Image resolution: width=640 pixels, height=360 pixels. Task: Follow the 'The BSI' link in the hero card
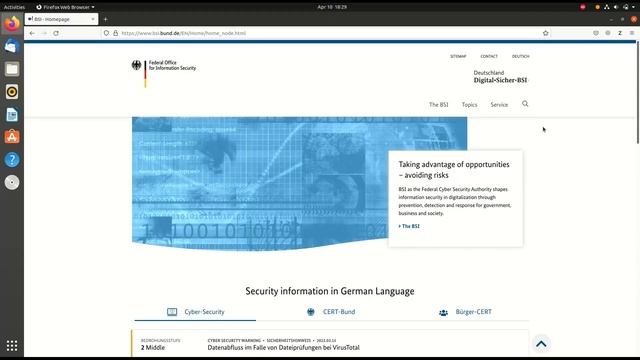pyautogui.click(x=409, y=226)
